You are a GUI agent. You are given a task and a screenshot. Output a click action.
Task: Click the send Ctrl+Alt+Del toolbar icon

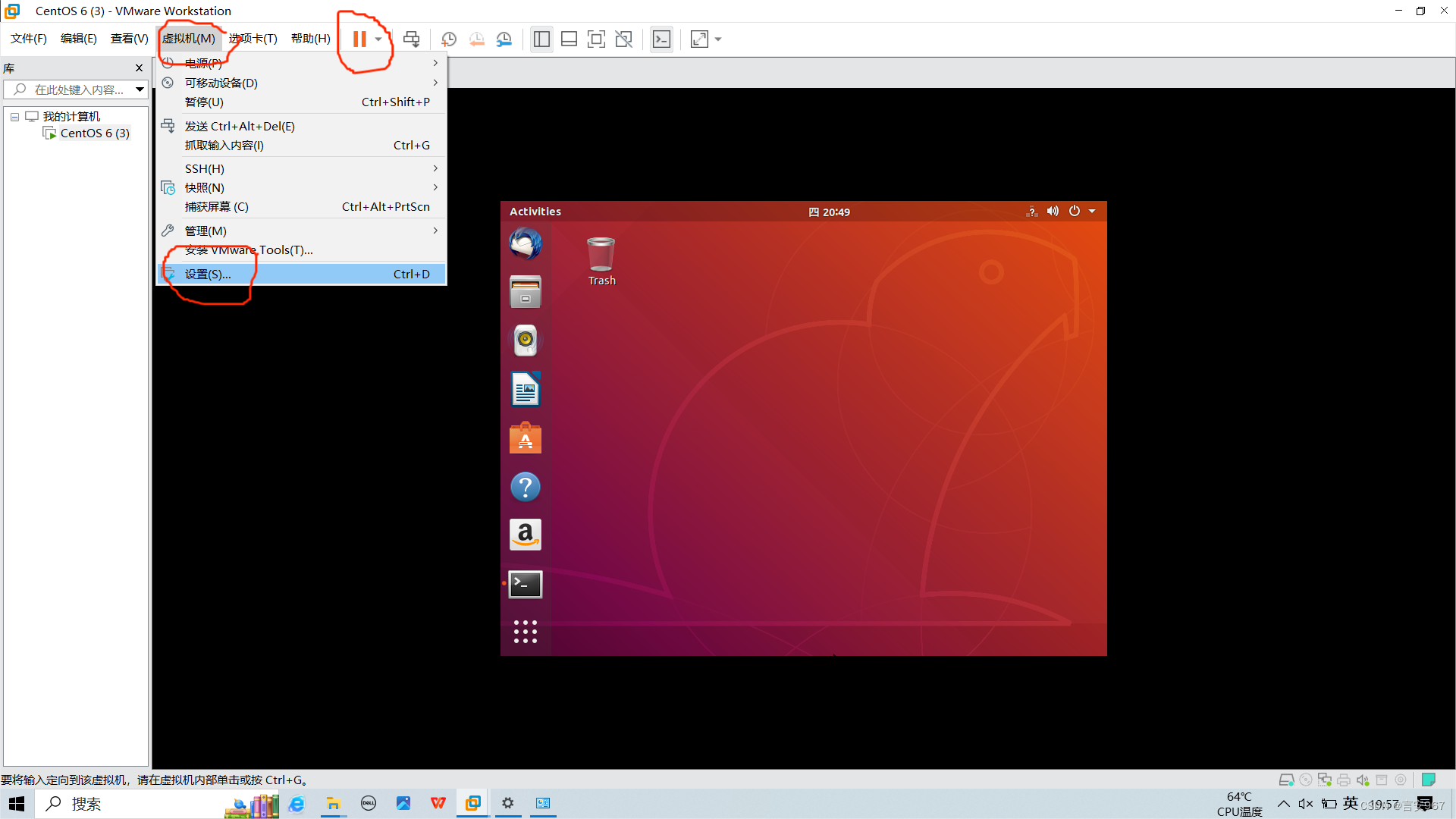(x=412, y=39)
